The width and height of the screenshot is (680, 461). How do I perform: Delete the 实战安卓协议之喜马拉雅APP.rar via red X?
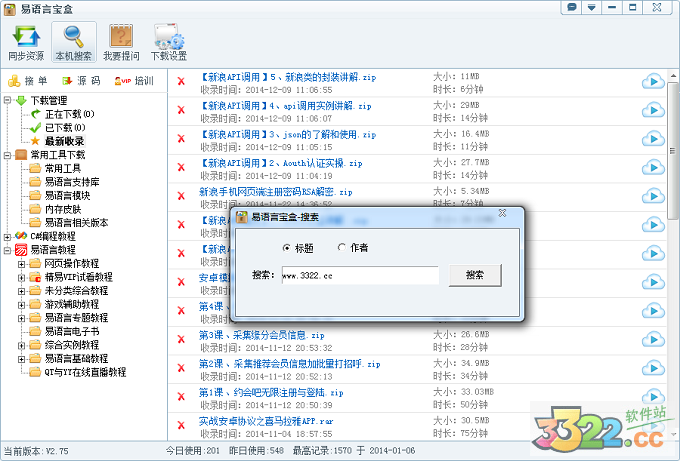point(181,425)
